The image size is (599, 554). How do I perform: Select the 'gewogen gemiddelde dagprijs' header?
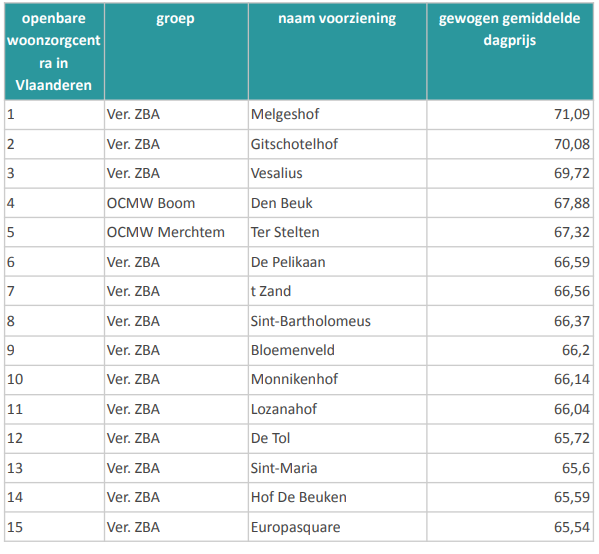click(x=510, y=52)
